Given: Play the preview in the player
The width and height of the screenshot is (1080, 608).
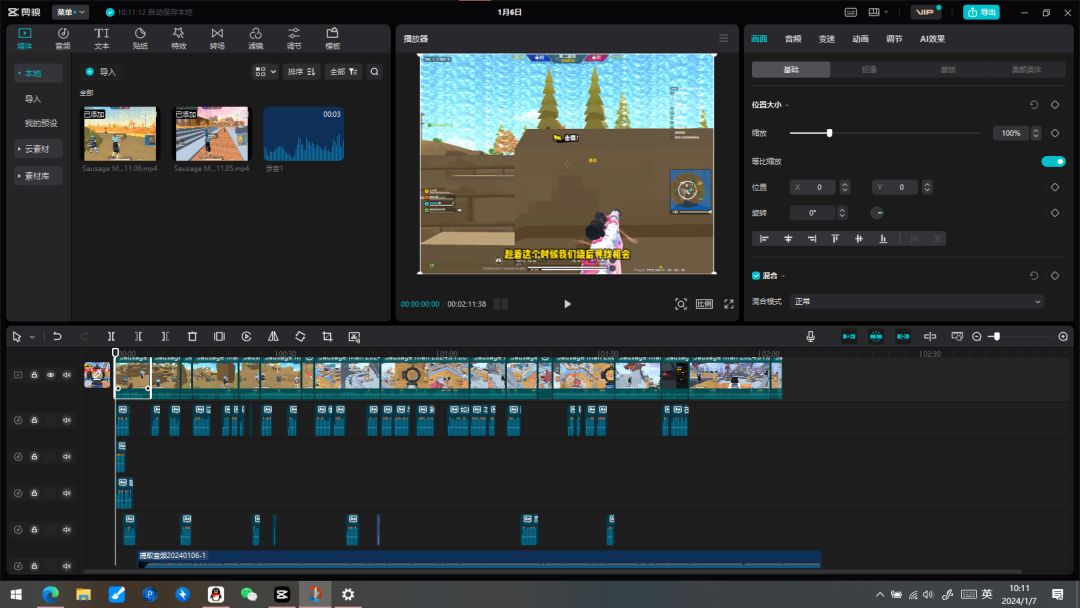Looking at the screenshot, I should pos(567,304).
